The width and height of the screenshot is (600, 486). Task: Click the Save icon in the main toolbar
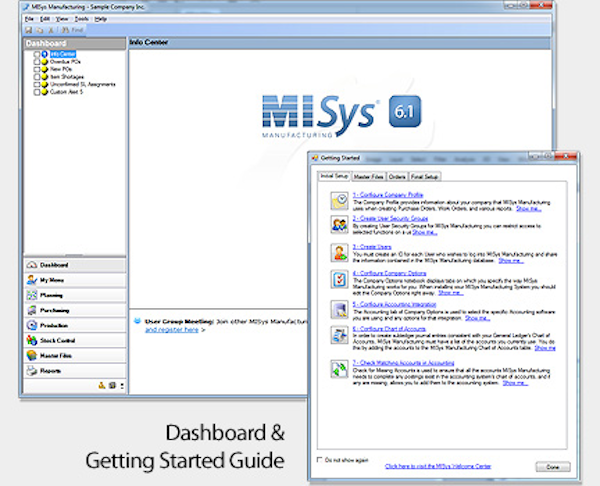pos(29,30)
